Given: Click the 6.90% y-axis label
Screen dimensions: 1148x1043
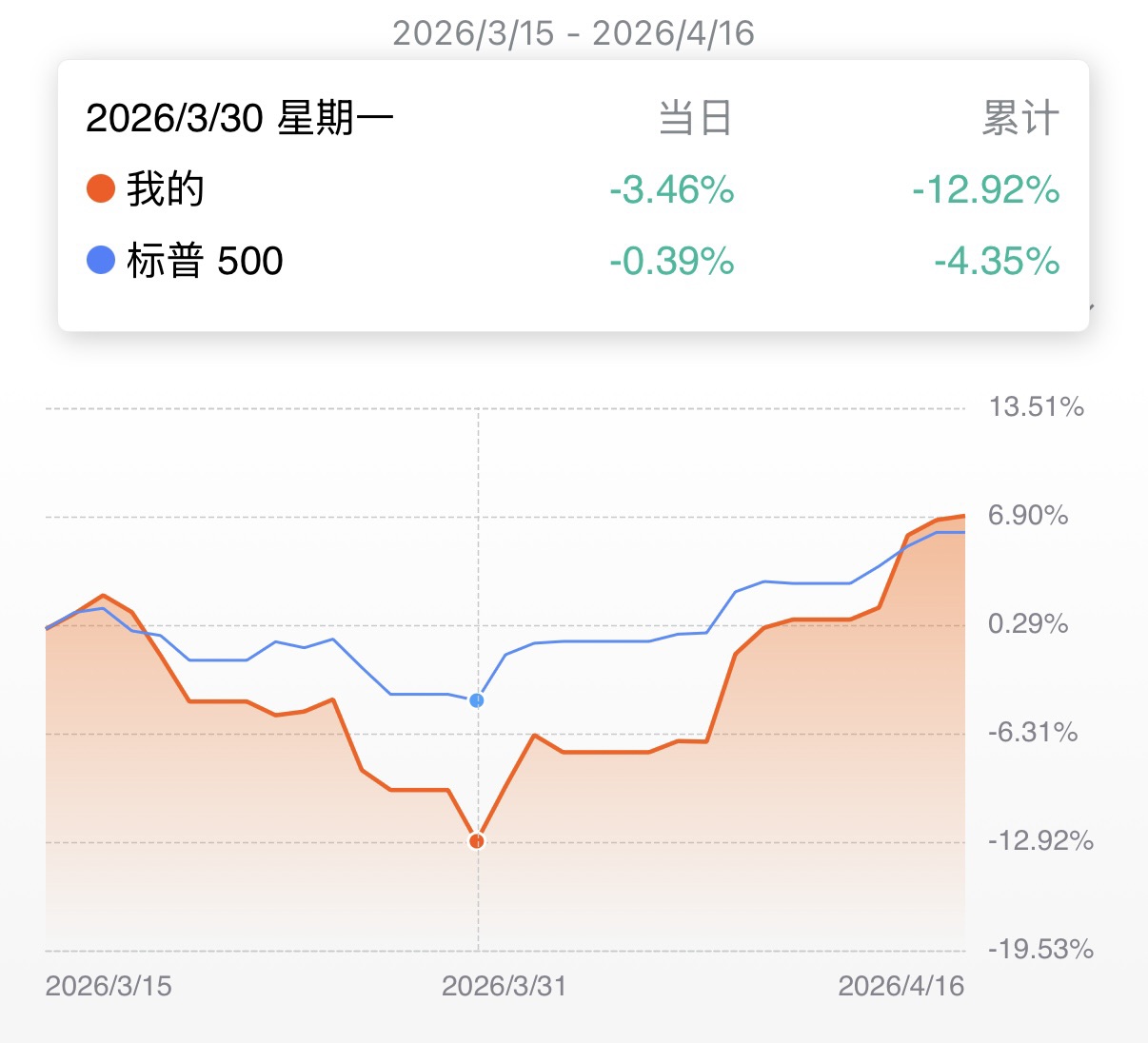Looking at the screenshot, I should click(1028, 516).
